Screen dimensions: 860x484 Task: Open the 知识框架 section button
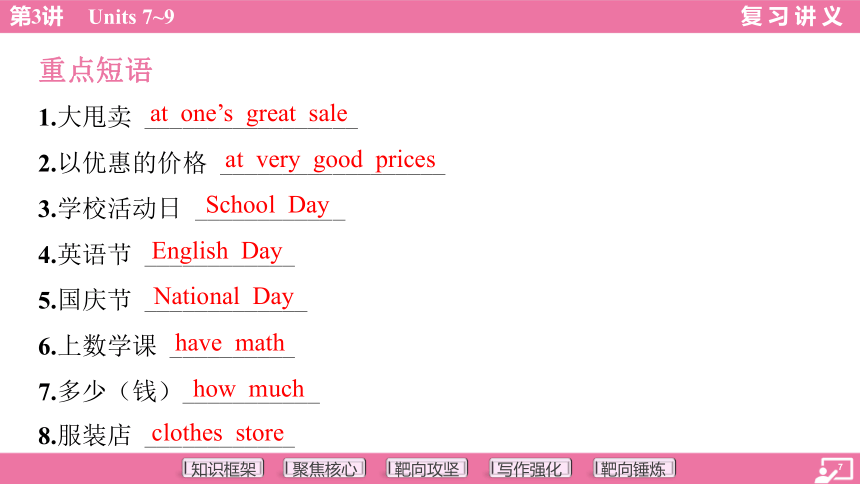pyautogui.click(x=223, y=469)
